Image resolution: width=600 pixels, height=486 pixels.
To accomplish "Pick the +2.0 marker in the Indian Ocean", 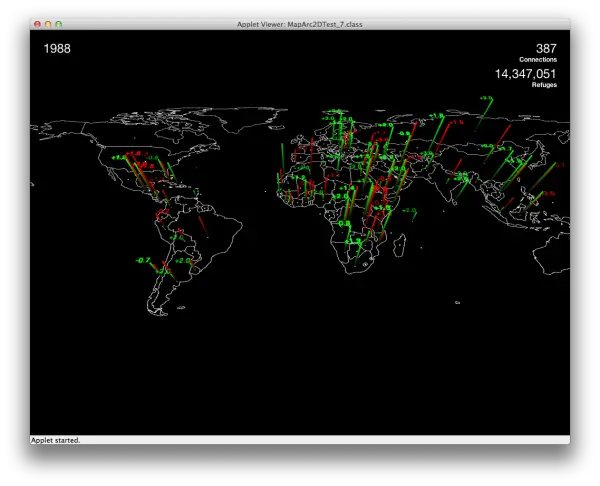I will [409, 210].
